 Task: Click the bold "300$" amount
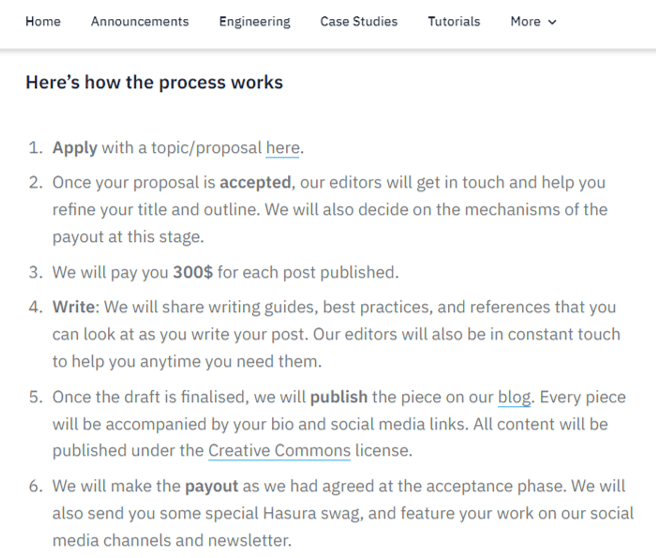click(x=193, y=272)
